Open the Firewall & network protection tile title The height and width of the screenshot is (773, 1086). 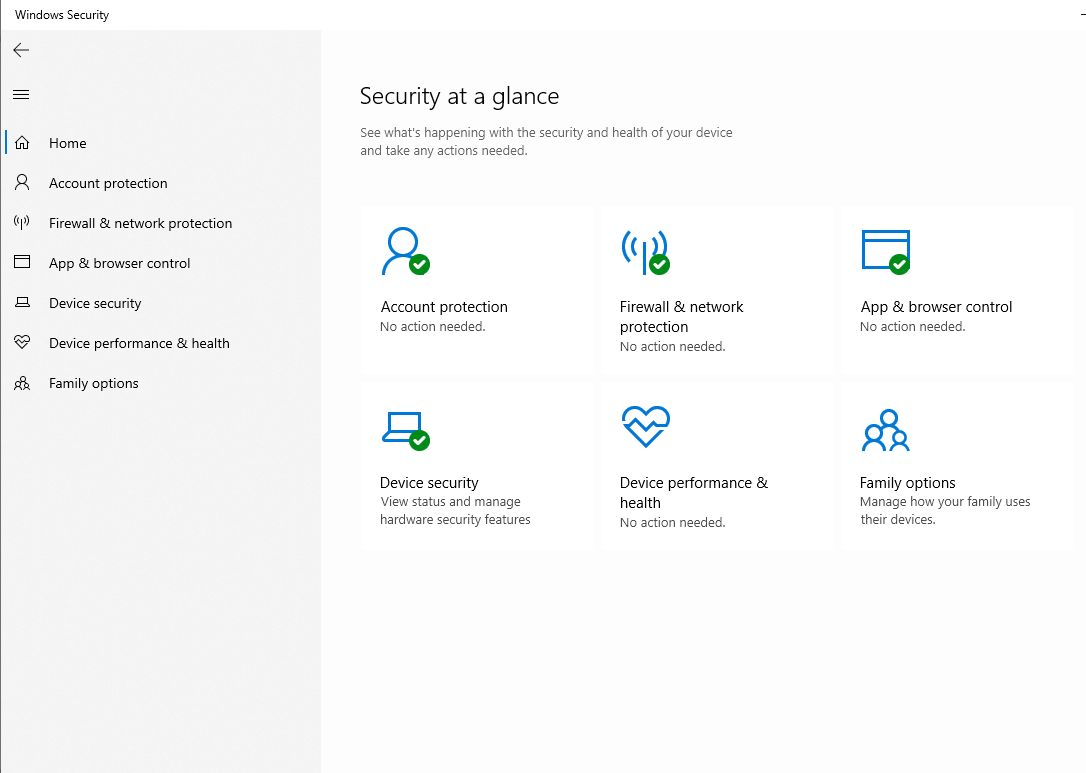tap(682, 317)
